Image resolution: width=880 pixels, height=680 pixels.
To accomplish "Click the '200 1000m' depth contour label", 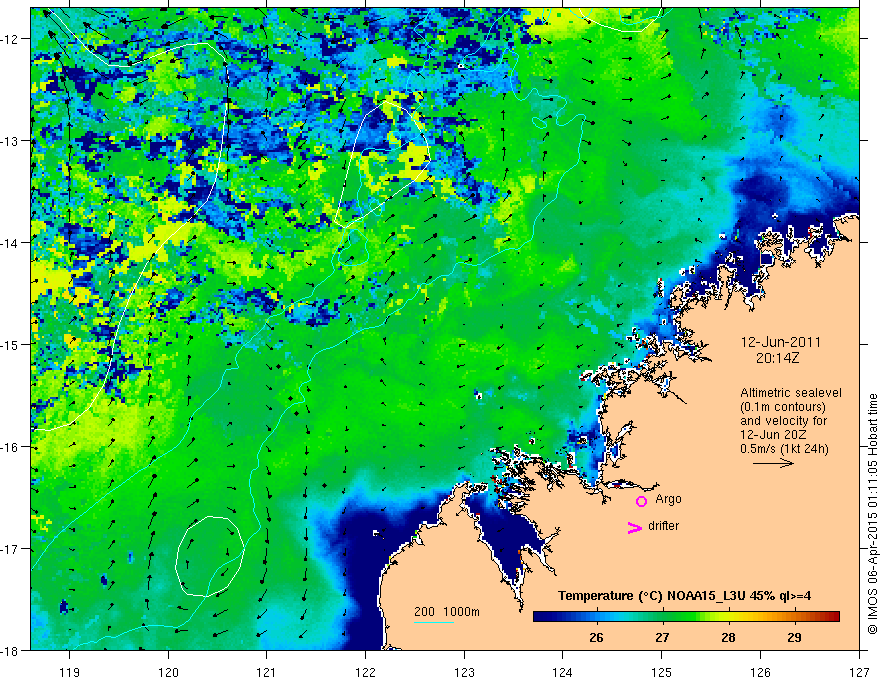I will [447, 612].
